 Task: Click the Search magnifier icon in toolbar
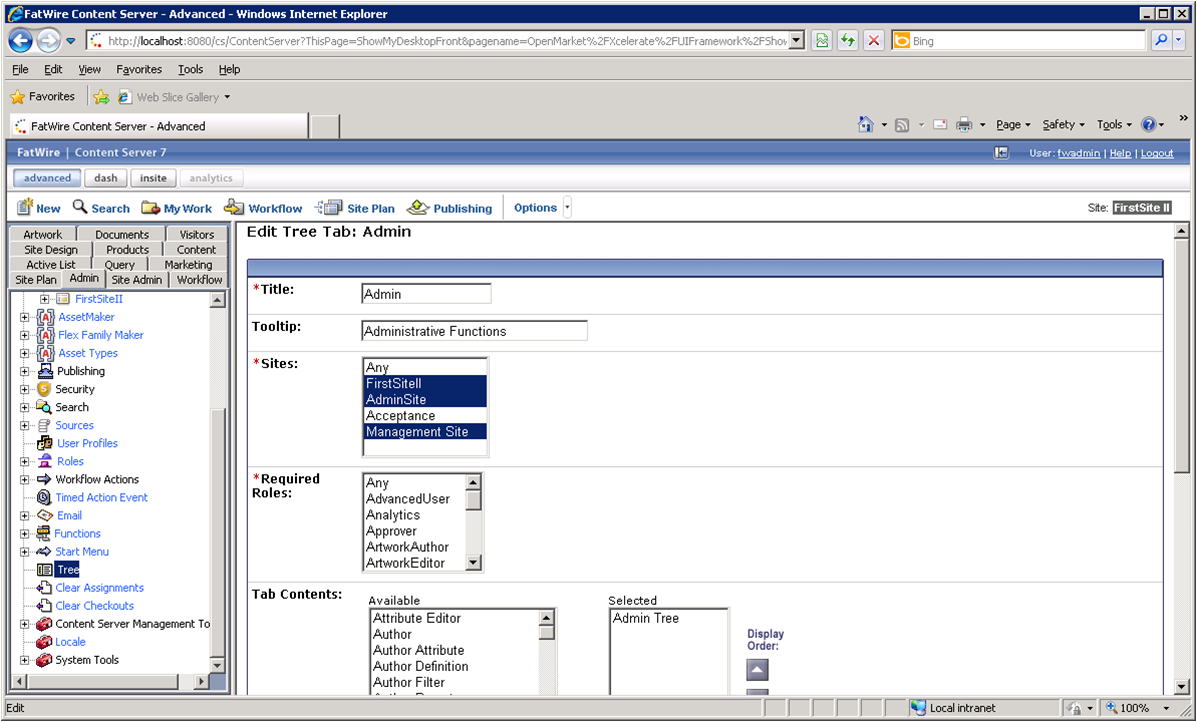click(x=80, y=207)
